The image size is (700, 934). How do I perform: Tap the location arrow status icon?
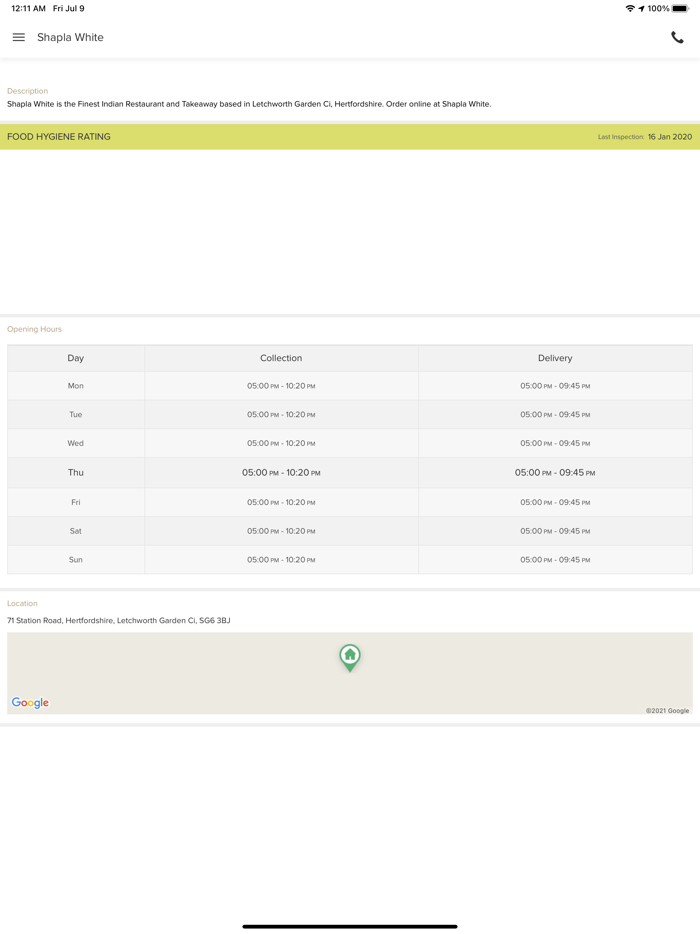[641, 8]
